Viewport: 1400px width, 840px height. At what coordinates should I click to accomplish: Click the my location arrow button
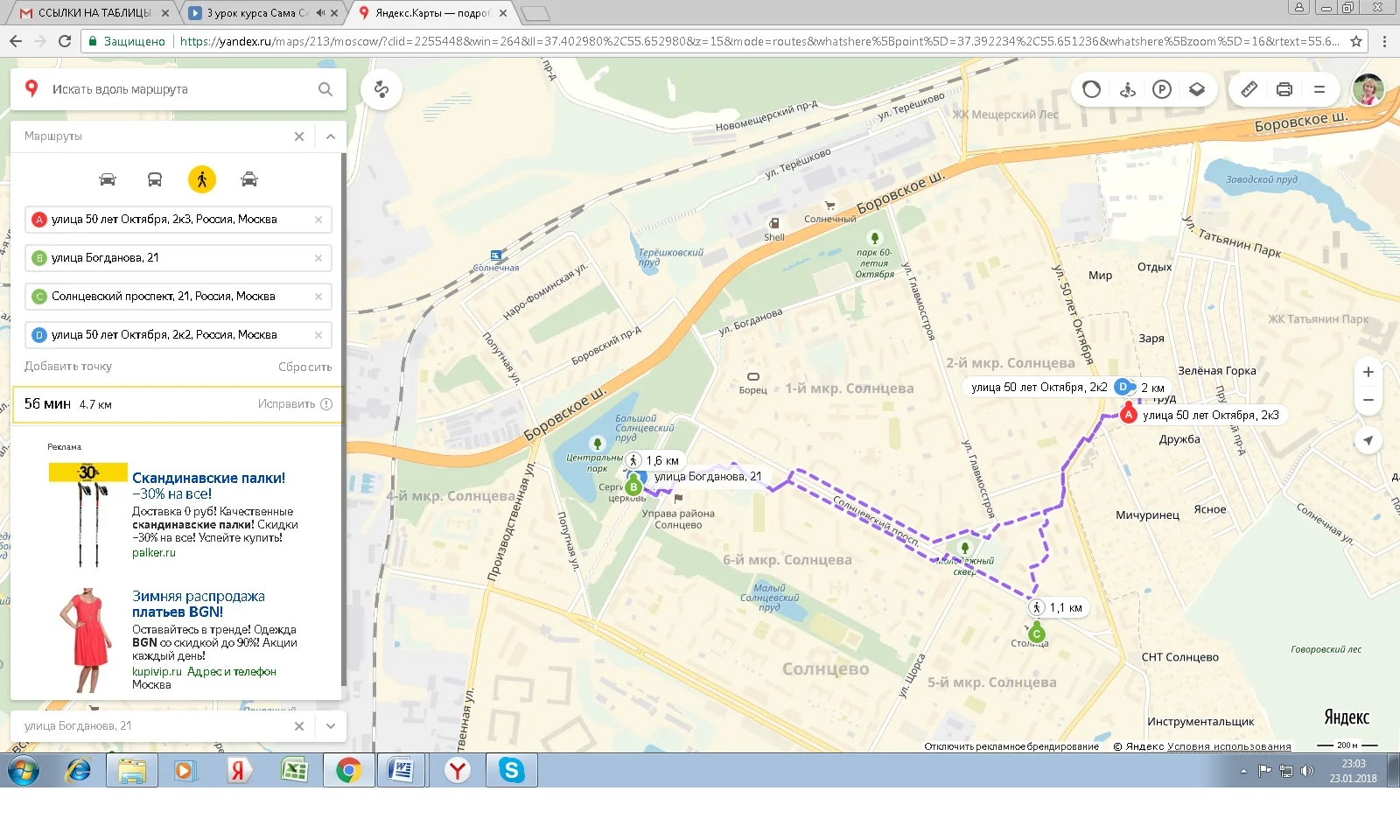[x=1368, y=440]
